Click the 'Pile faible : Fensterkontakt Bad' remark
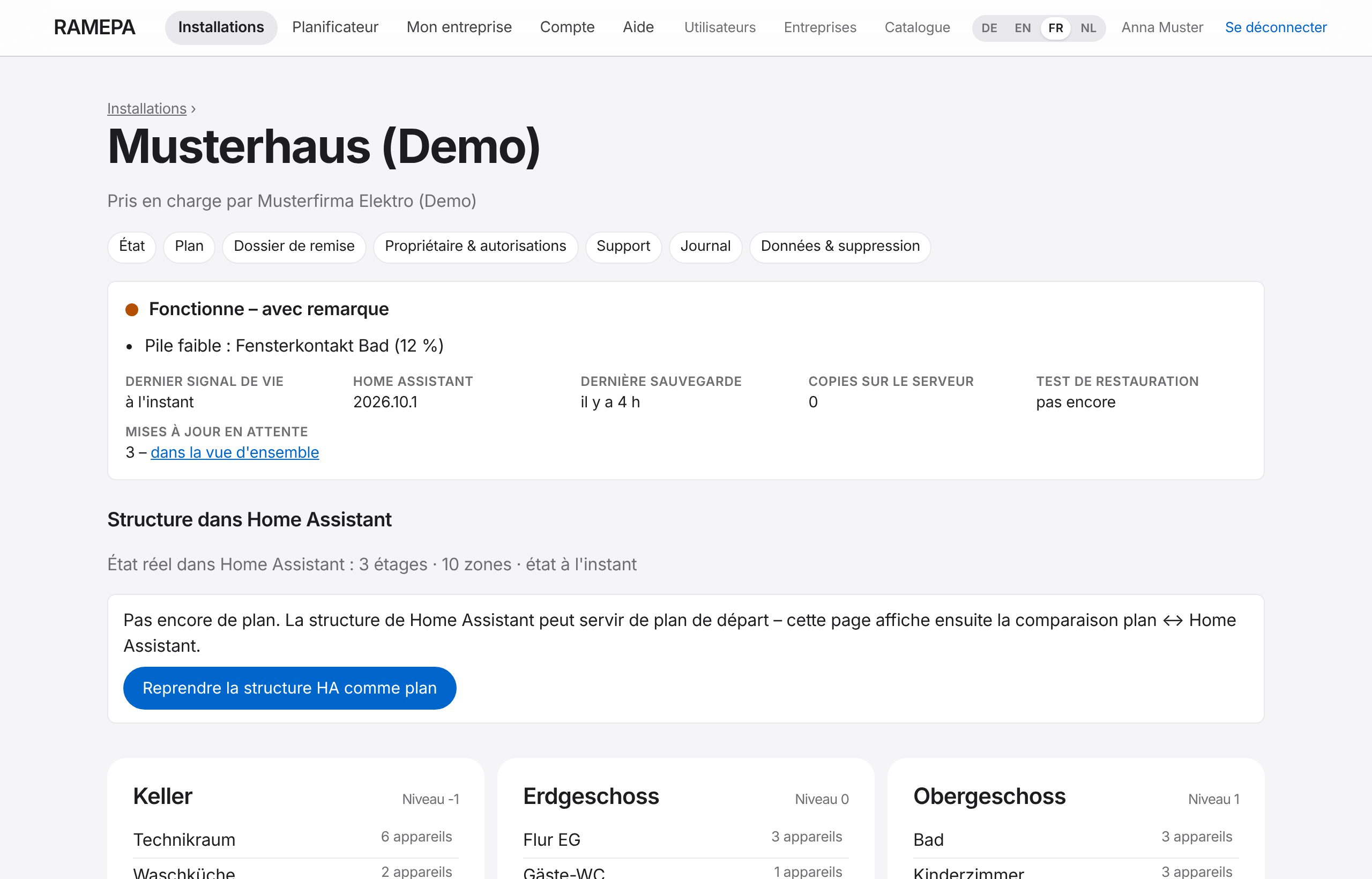 click(294, 346)
